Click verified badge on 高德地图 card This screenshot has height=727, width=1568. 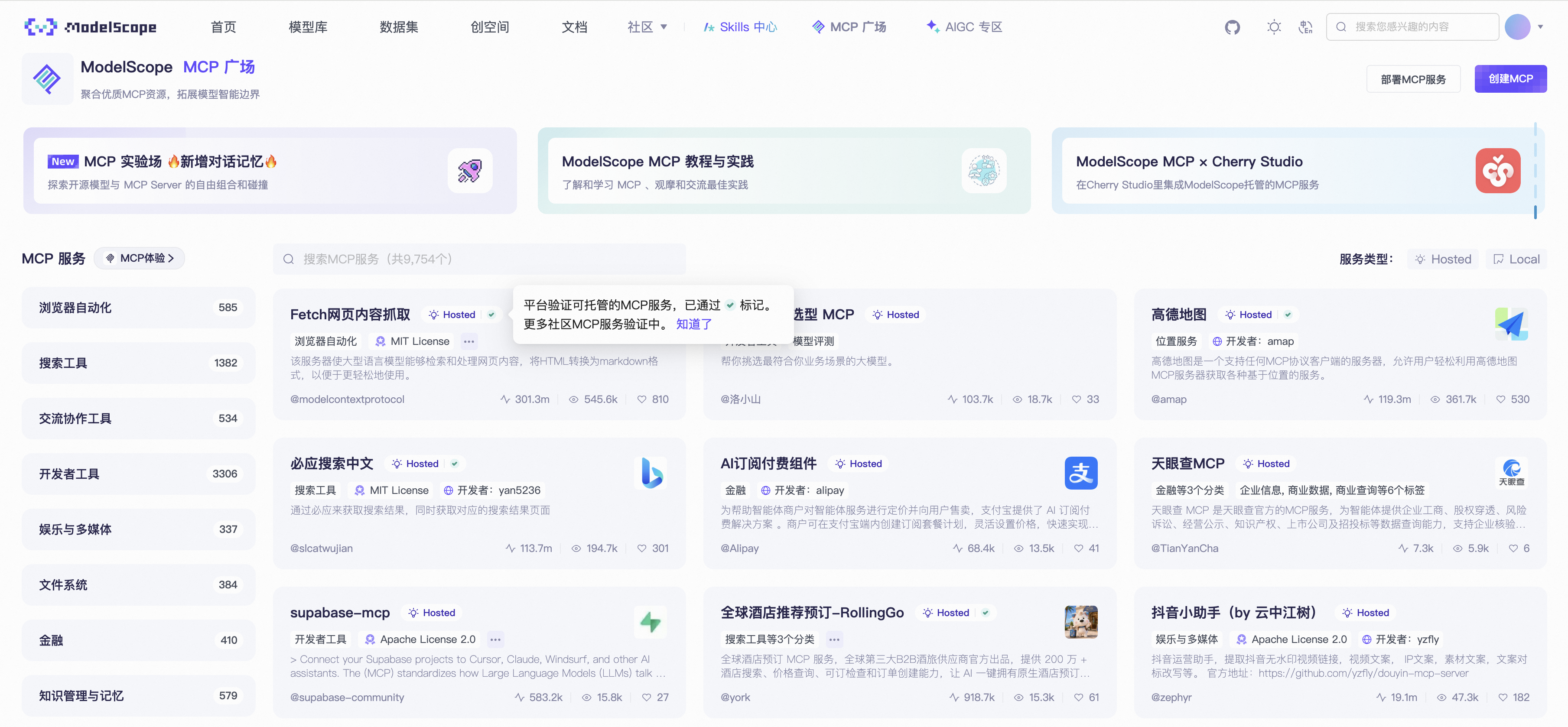pyautogui.click(x=1288, y=315)
